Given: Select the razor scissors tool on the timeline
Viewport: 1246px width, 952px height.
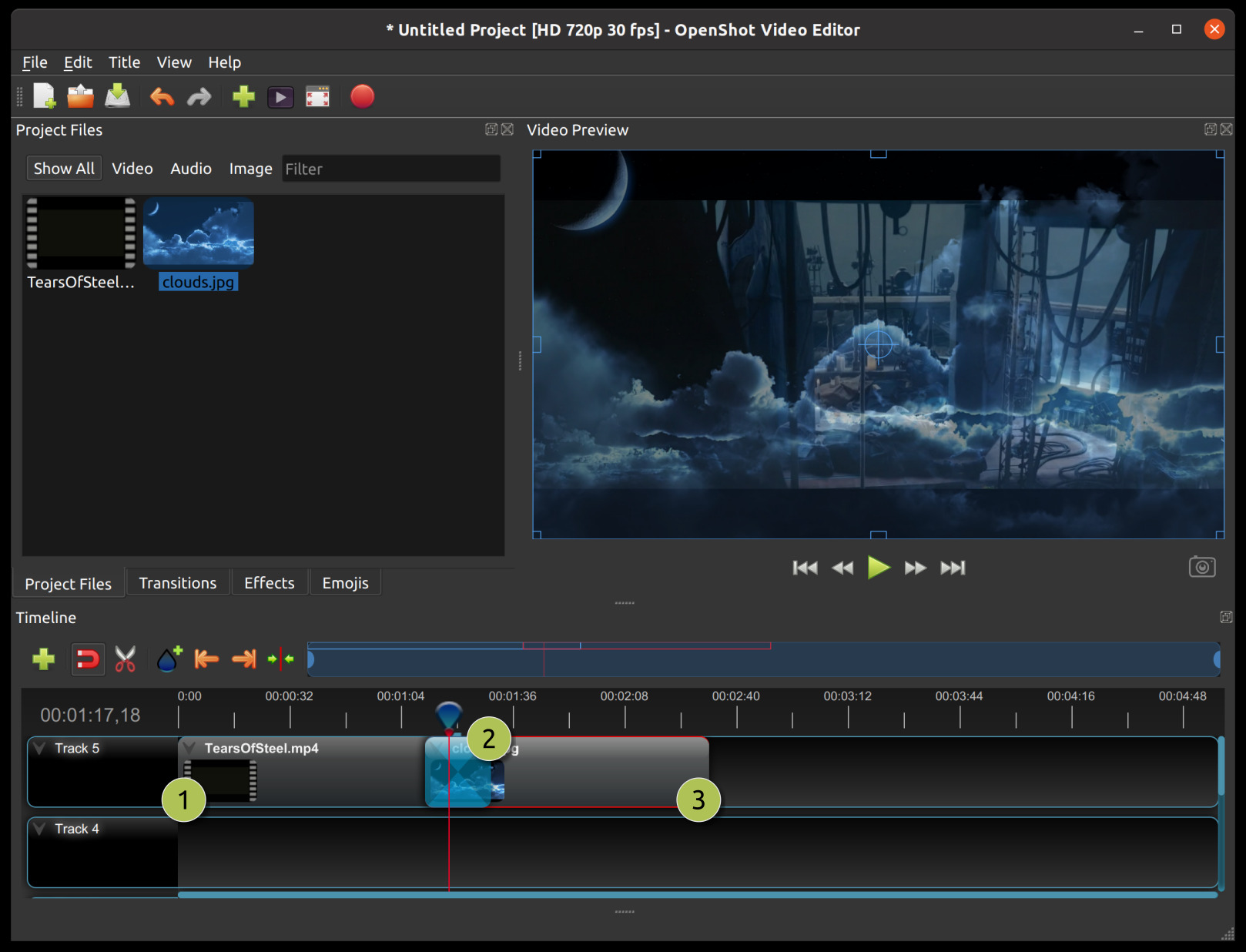Looking at the screenshot, I should click(x=126, y=659).
